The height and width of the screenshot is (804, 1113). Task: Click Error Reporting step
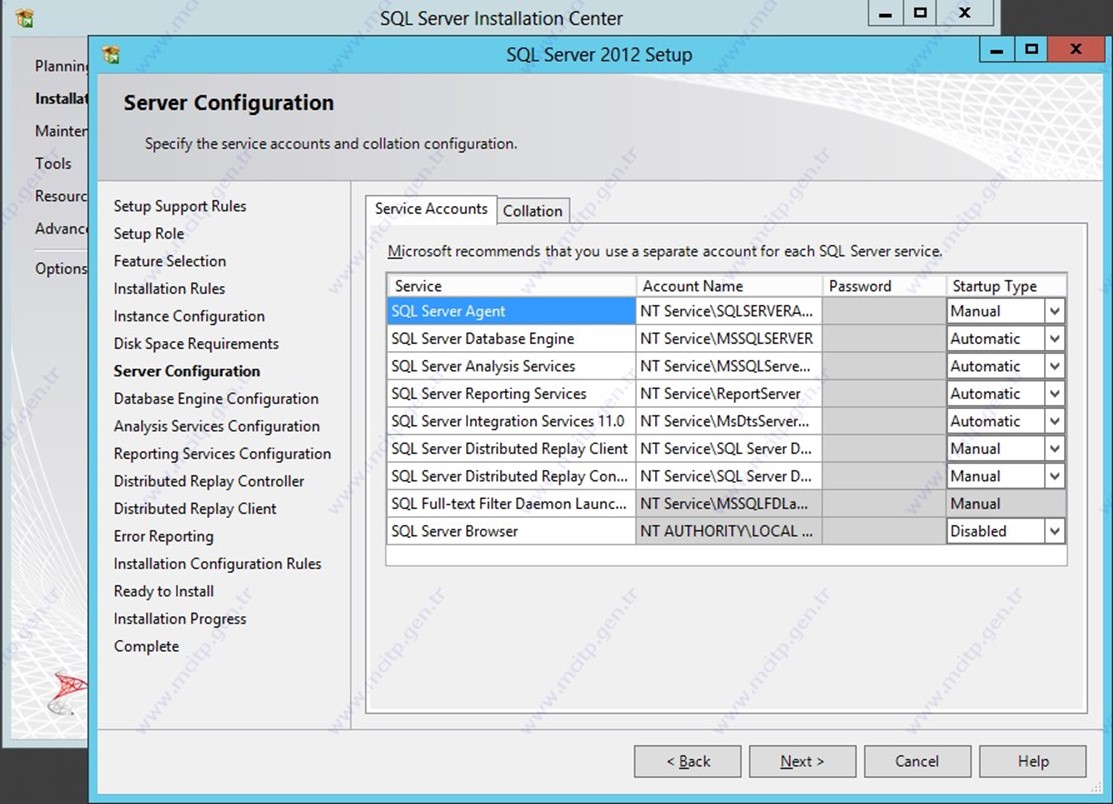point(163,536)
